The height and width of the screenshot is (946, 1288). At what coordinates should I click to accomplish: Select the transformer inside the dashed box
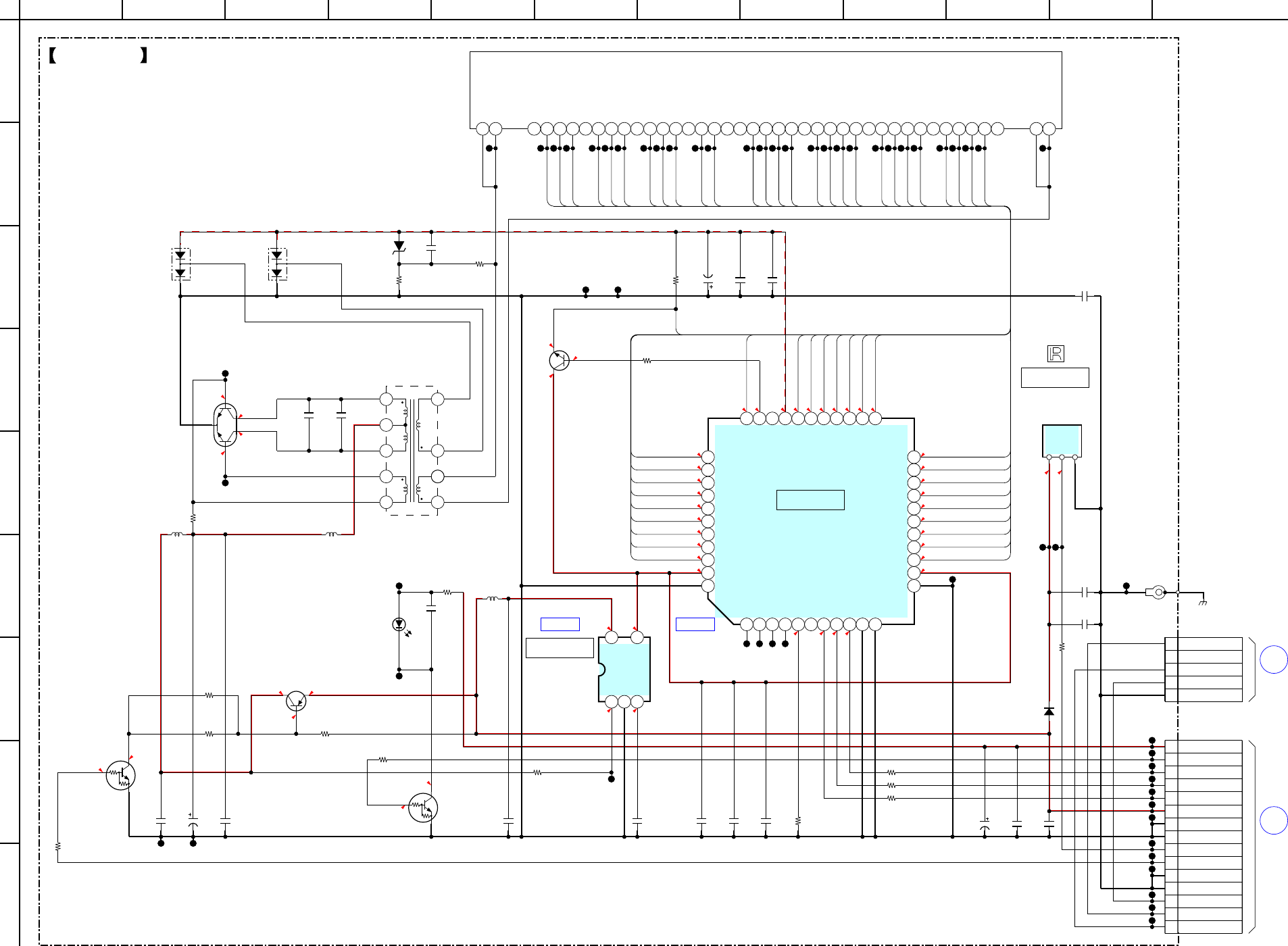412,451
